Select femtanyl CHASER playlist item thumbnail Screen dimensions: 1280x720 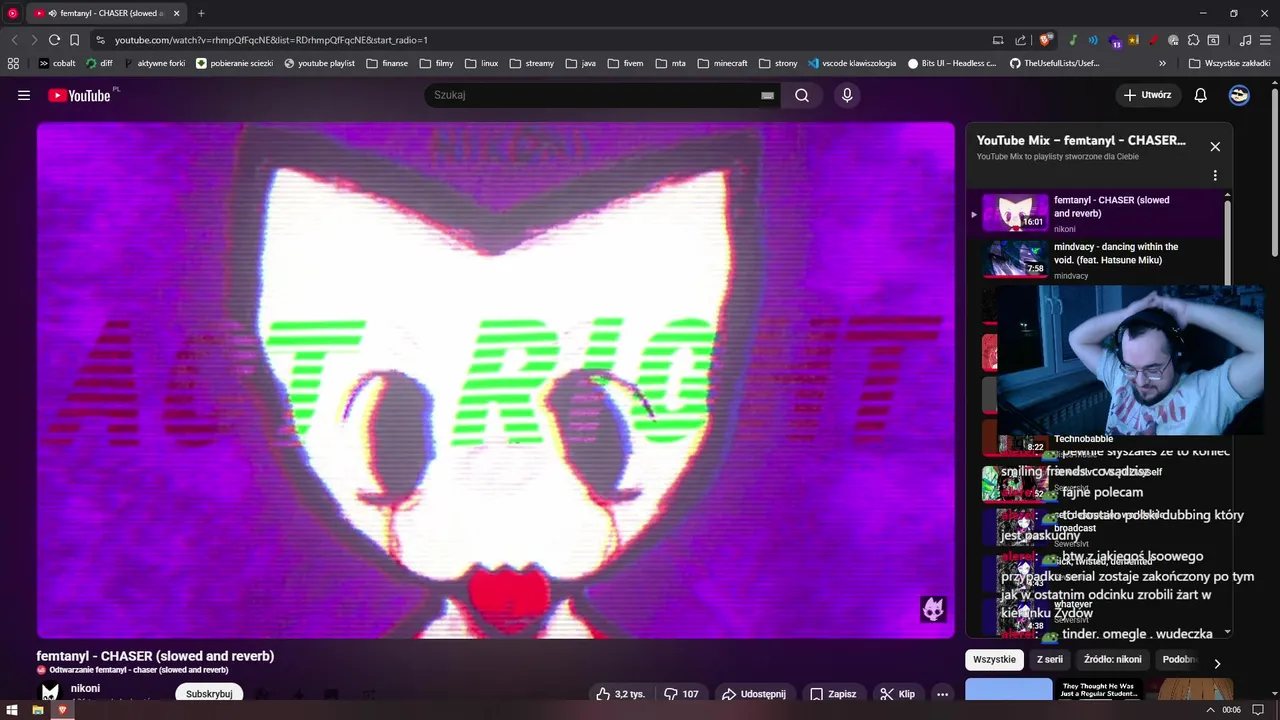1015,212
